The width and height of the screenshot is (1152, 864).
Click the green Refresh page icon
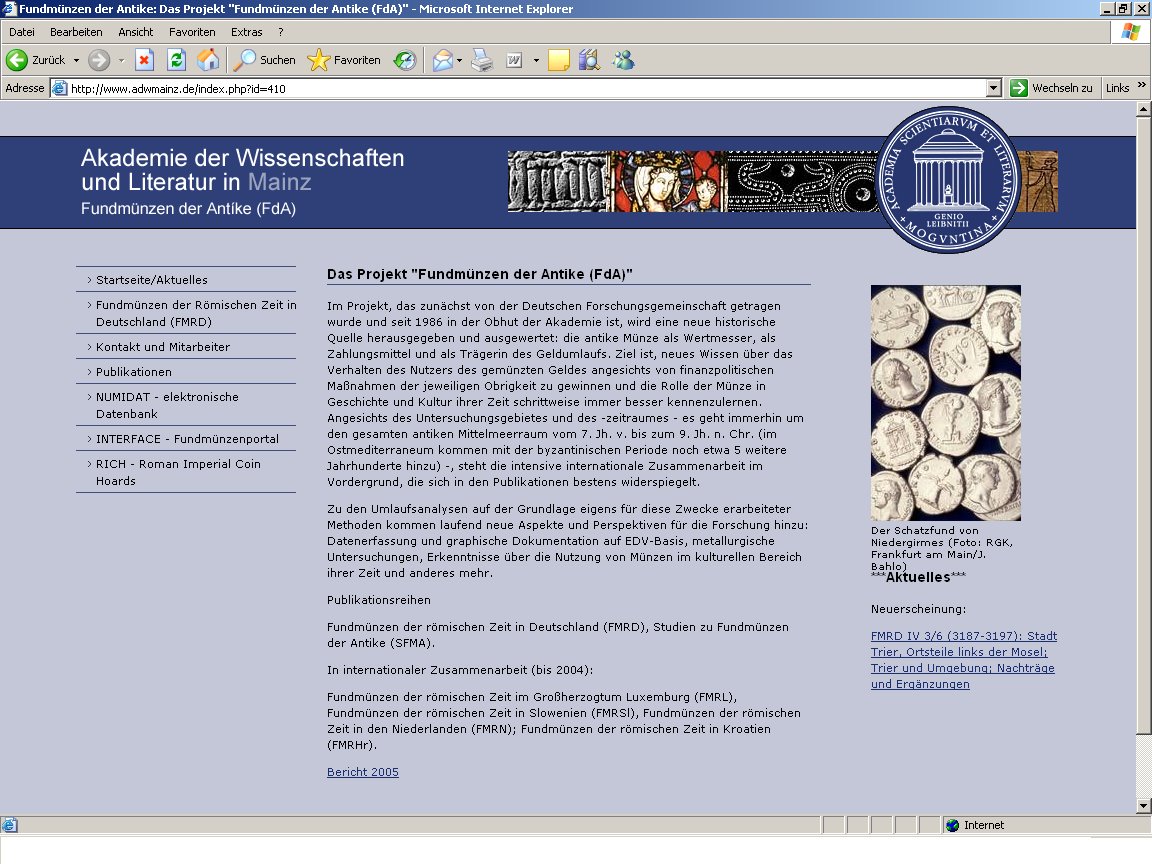[176, 60]
